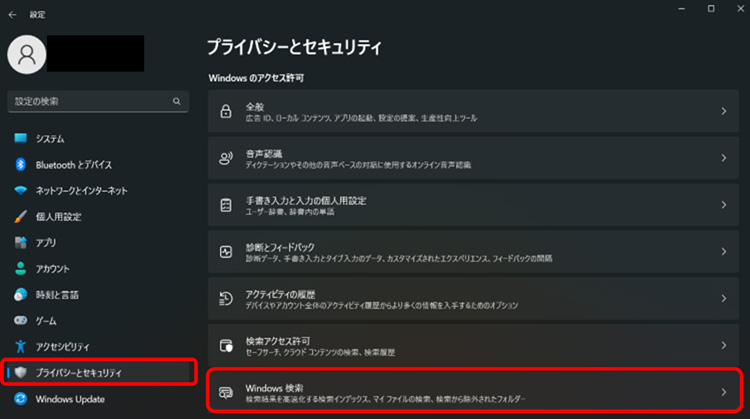Click the user profile avatar

pos(27,55)
